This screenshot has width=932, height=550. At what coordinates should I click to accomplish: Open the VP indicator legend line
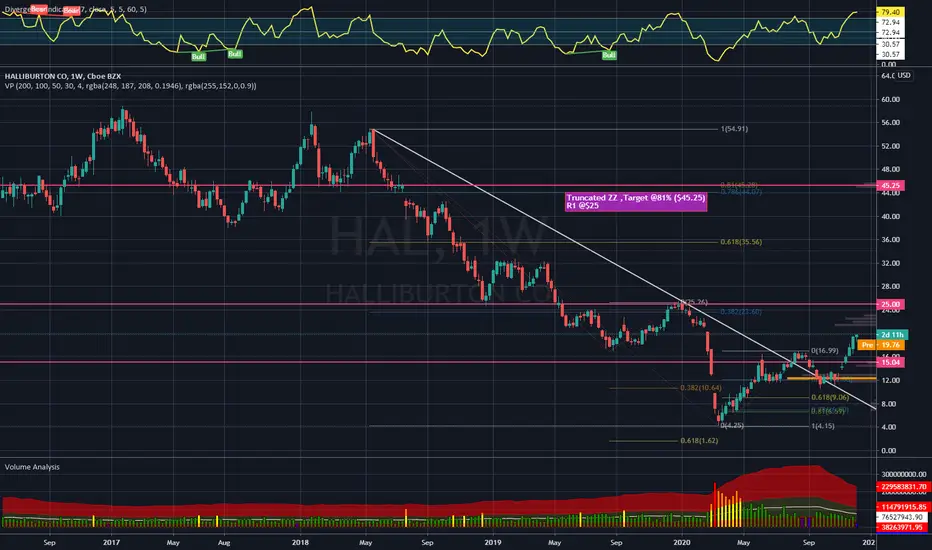tap(131, 86)
